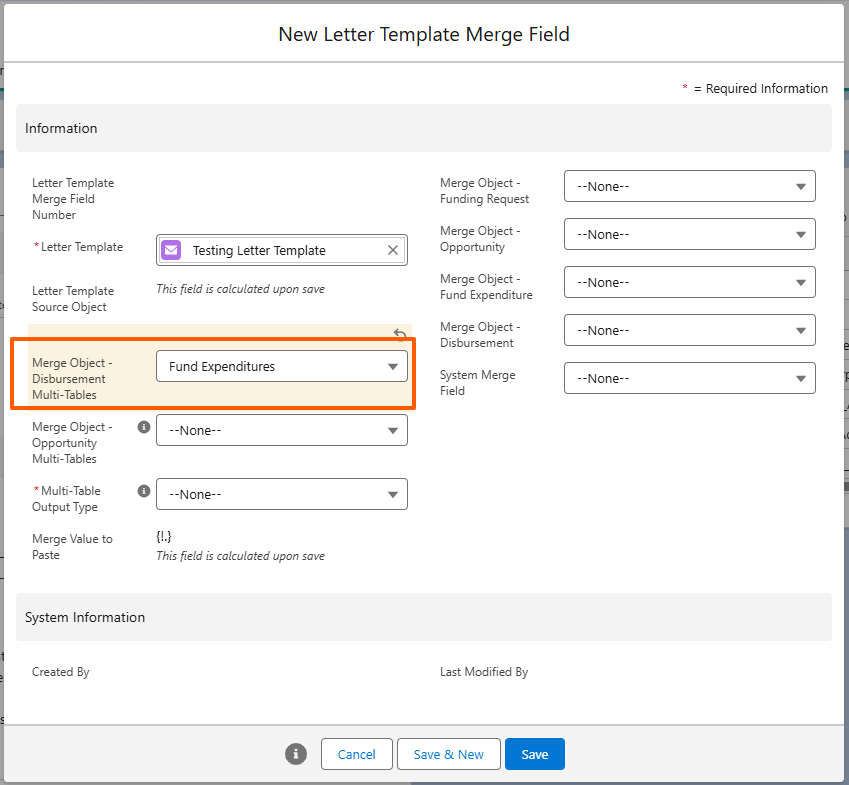Screen dimensions: 849x785
Task: Click the info icon next to Cancel
Action: point(296,754)
